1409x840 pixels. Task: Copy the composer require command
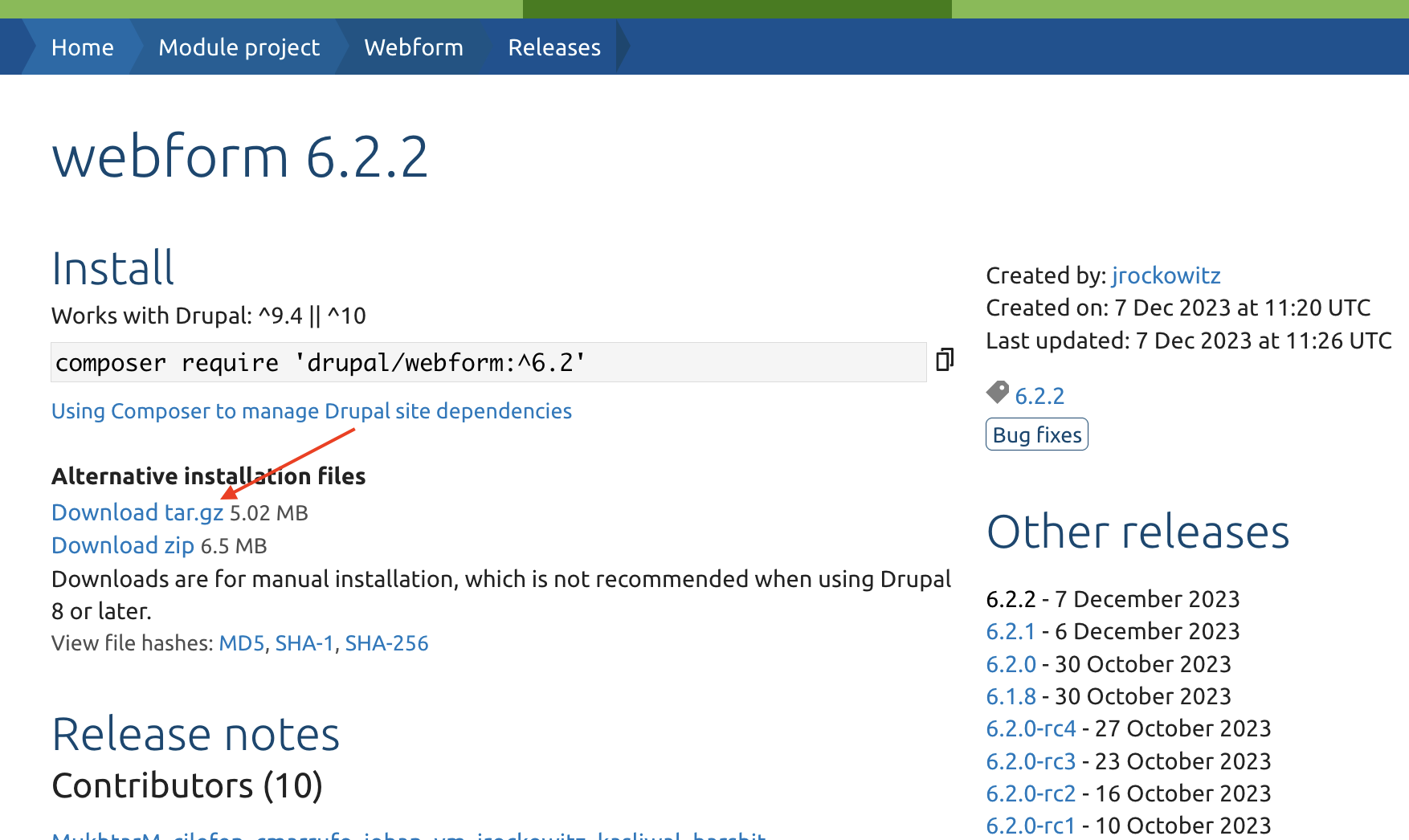click(945, 359)
